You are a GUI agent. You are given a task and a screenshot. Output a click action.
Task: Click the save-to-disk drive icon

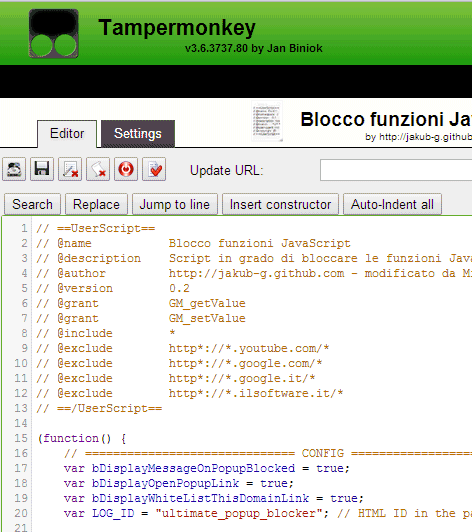[x=14, y=169]
